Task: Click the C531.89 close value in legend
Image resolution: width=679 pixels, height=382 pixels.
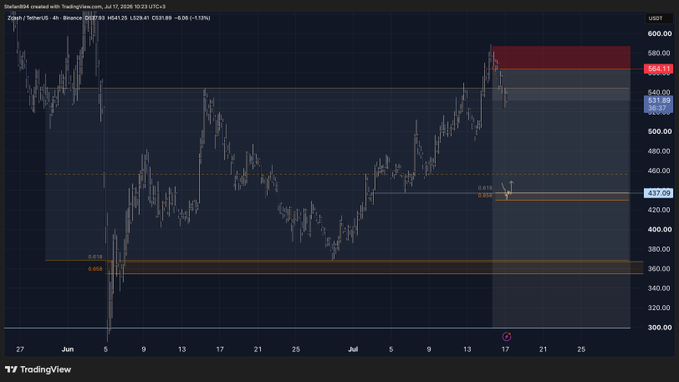Action: [162, 18]
